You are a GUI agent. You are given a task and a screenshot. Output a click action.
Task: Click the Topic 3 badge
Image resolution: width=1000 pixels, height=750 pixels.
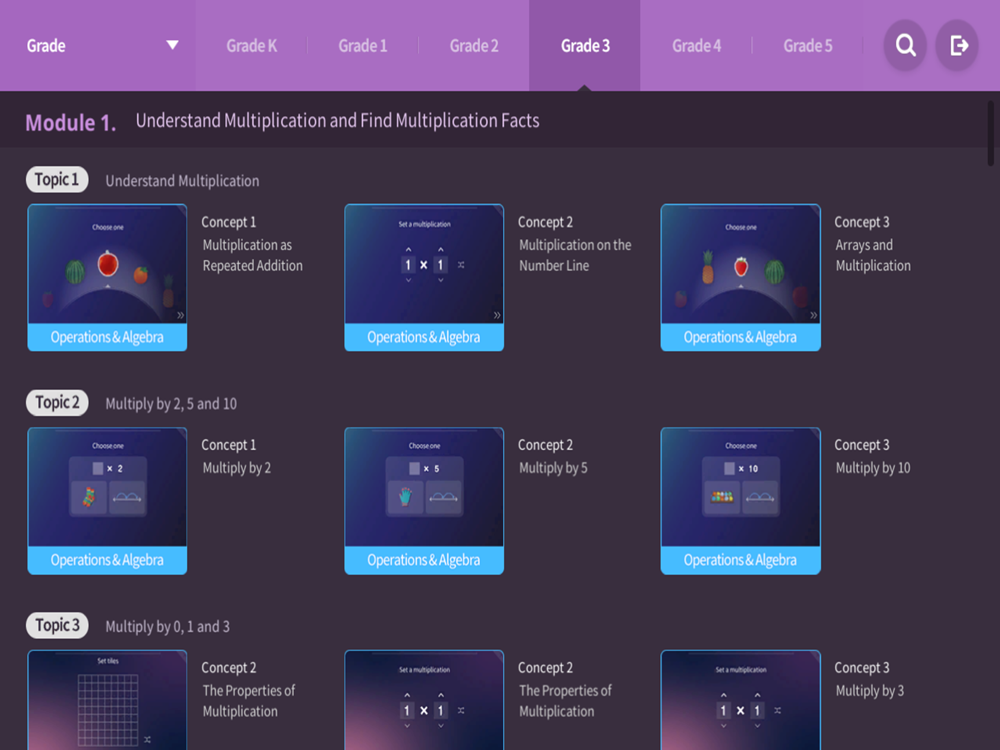[x=57, y=626]
